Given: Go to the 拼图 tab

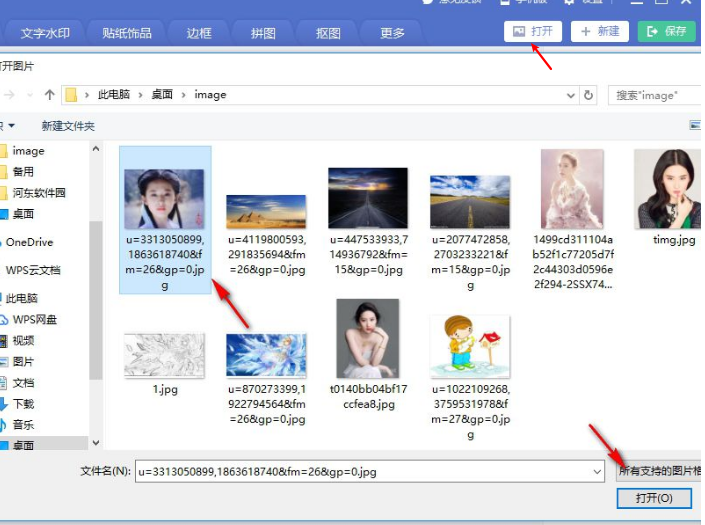Looking at the screenshot, I should coord(263,33).
